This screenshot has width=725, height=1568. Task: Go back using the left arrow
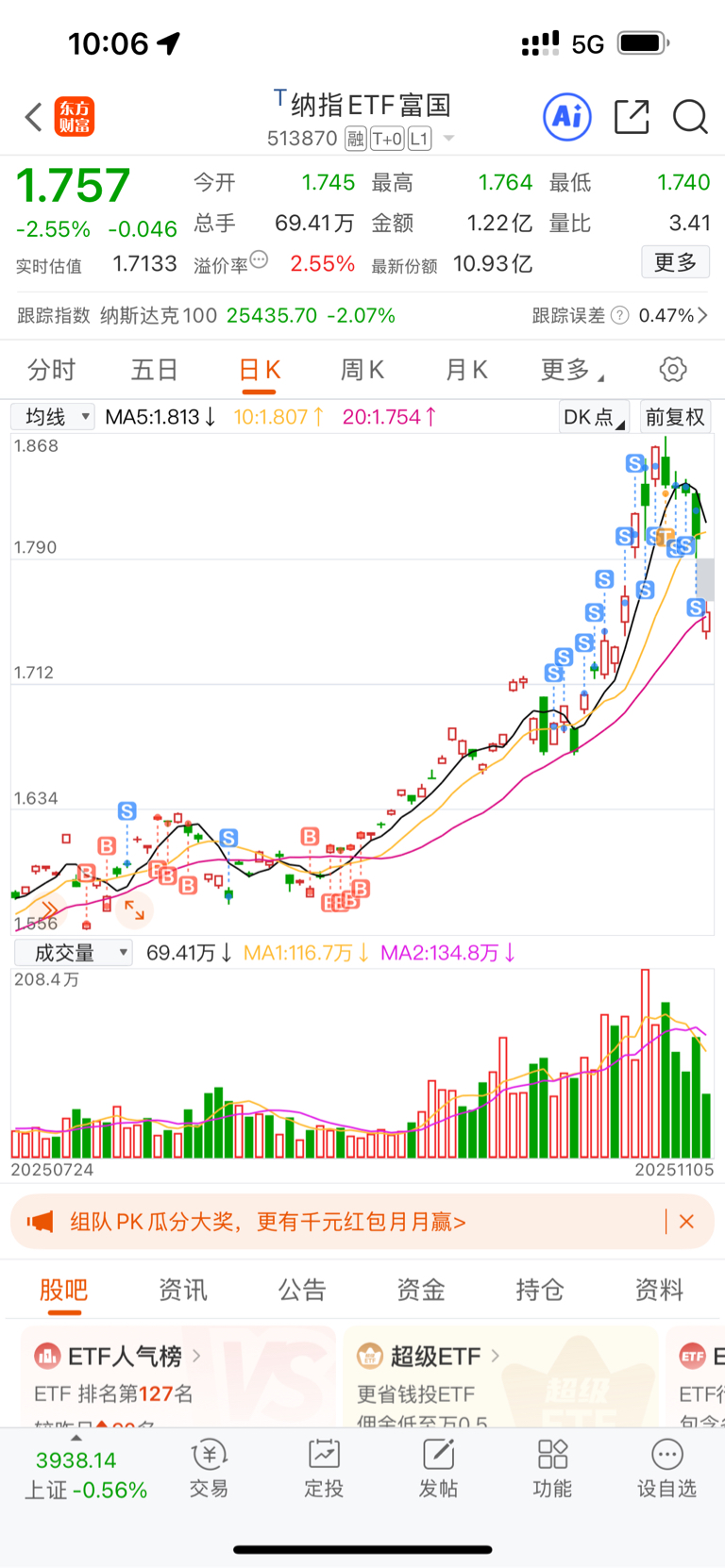pos(34,118)
